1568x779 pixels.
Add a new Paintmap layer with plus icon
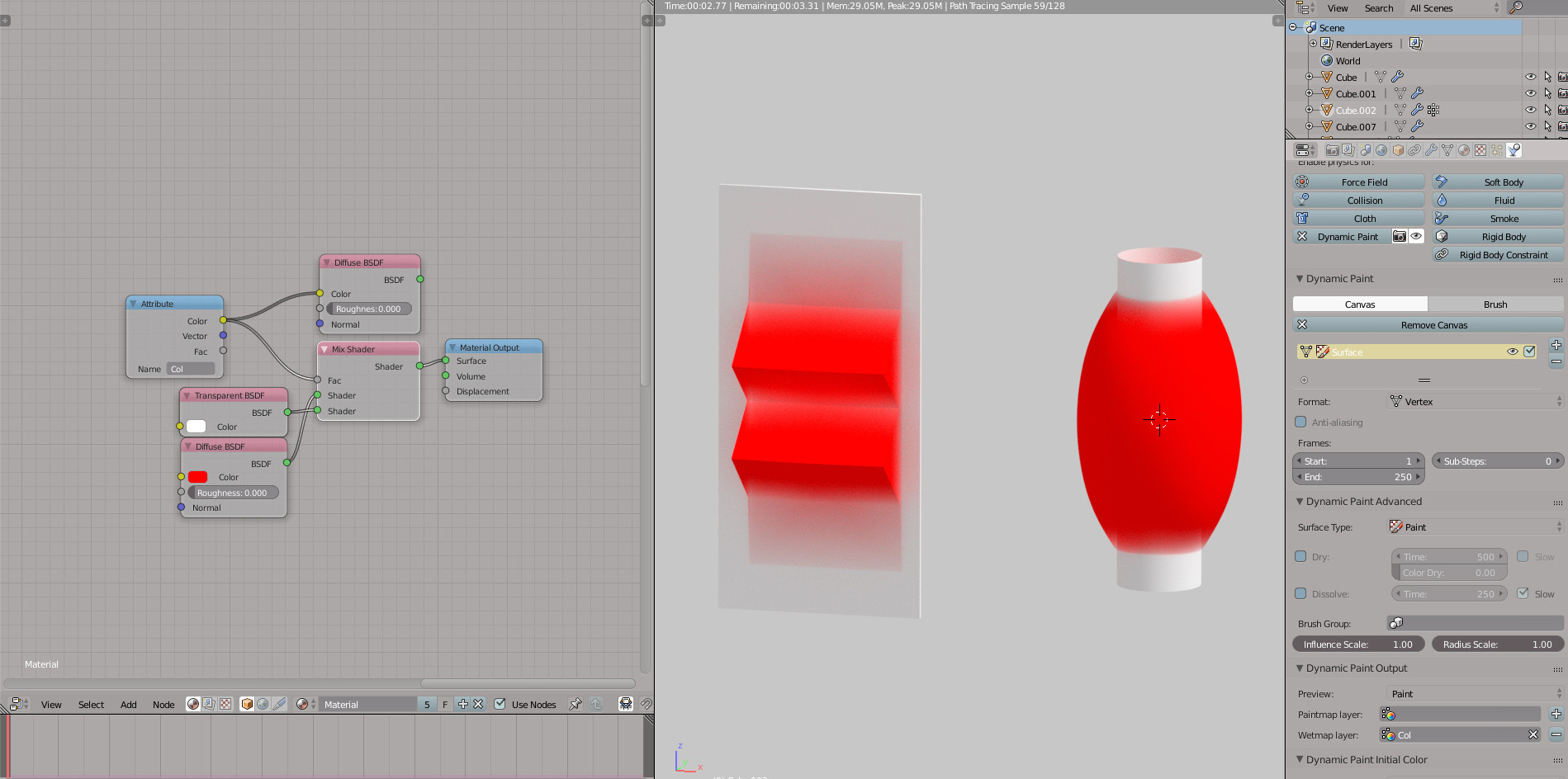[1556, 714]
